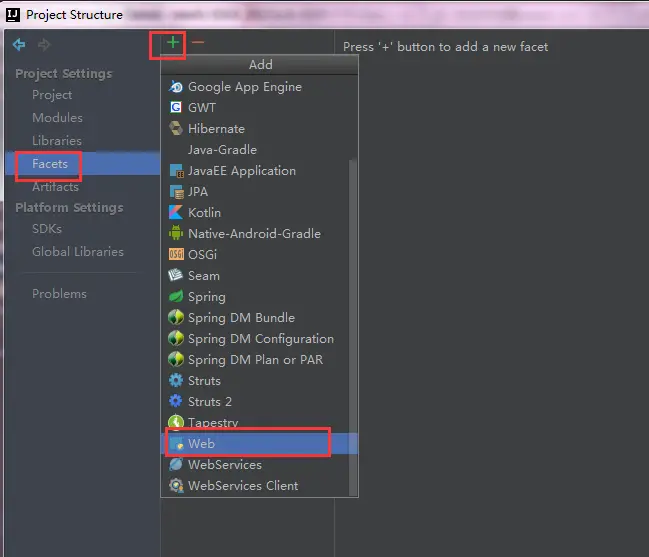649x557 pixels.
Task: Click the Spring DM Configuration icon
Action: click(176, 339)
